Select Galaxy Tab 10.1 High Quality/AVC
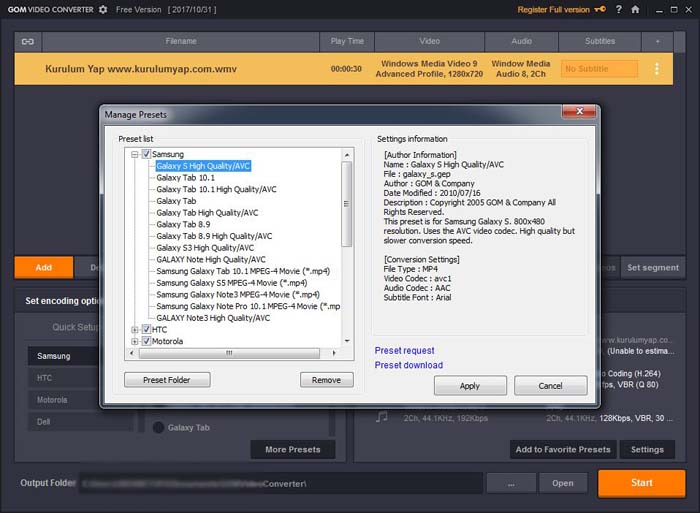Screen dimensions: 700x513 pyautogui.click(x=217, y=189)
